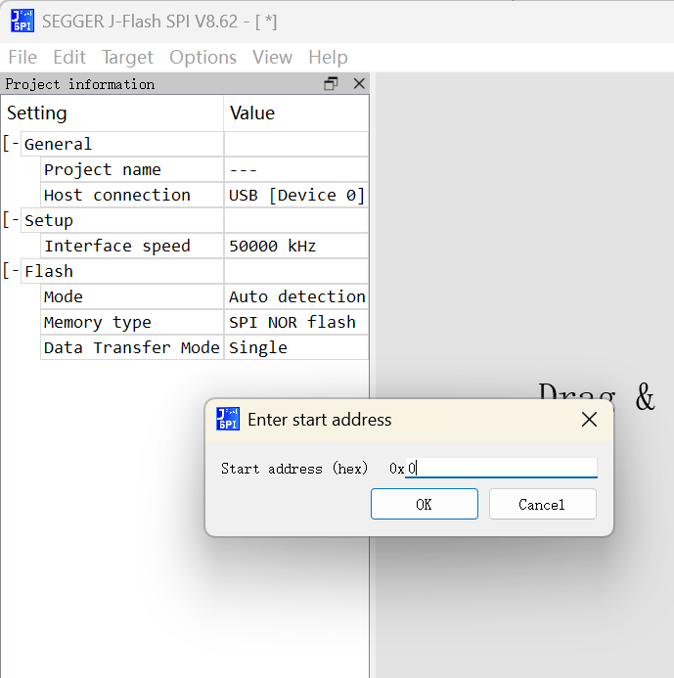Select the Host connection row
The height and width of the screenshot is (678, 674).
point(117,195)
